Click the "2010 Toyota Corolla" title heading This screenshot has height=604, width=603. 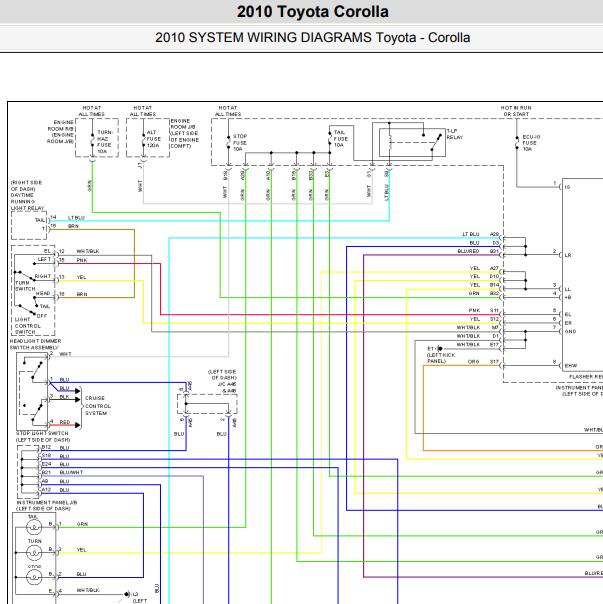(312, 12)
